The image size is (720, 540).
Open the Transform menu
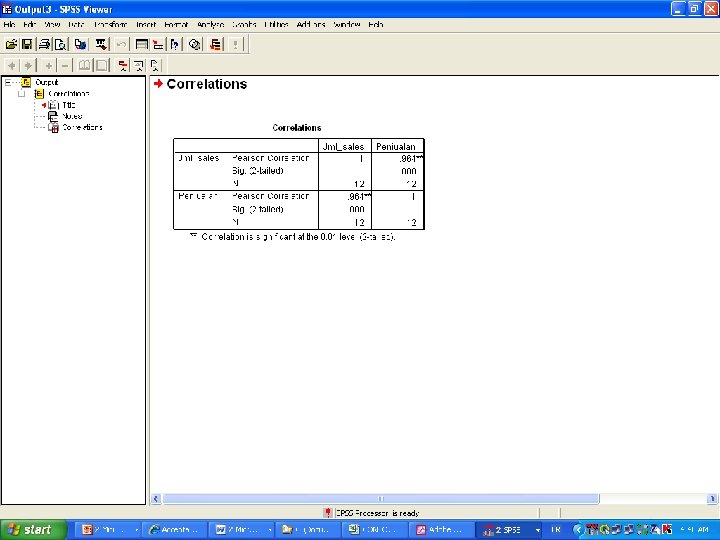(x=110, y=24)
